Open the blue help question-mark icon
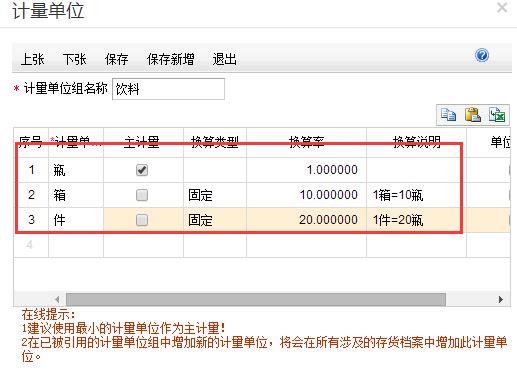The height and width of the screenshot is (373, 517). pyautogui.click(x=482, y=55)
